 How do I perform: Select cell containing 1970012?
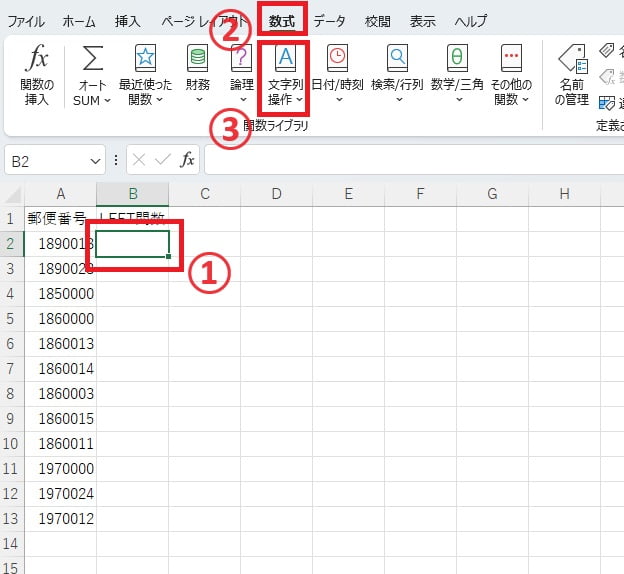pos(60,519)
